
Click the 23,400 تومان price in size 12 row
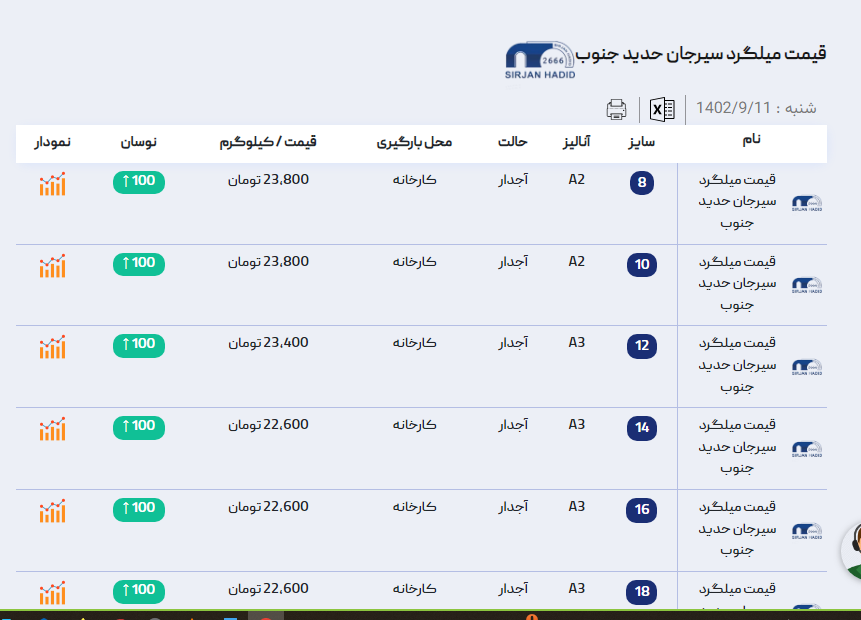pyautogui.click(x=268, y=343)
